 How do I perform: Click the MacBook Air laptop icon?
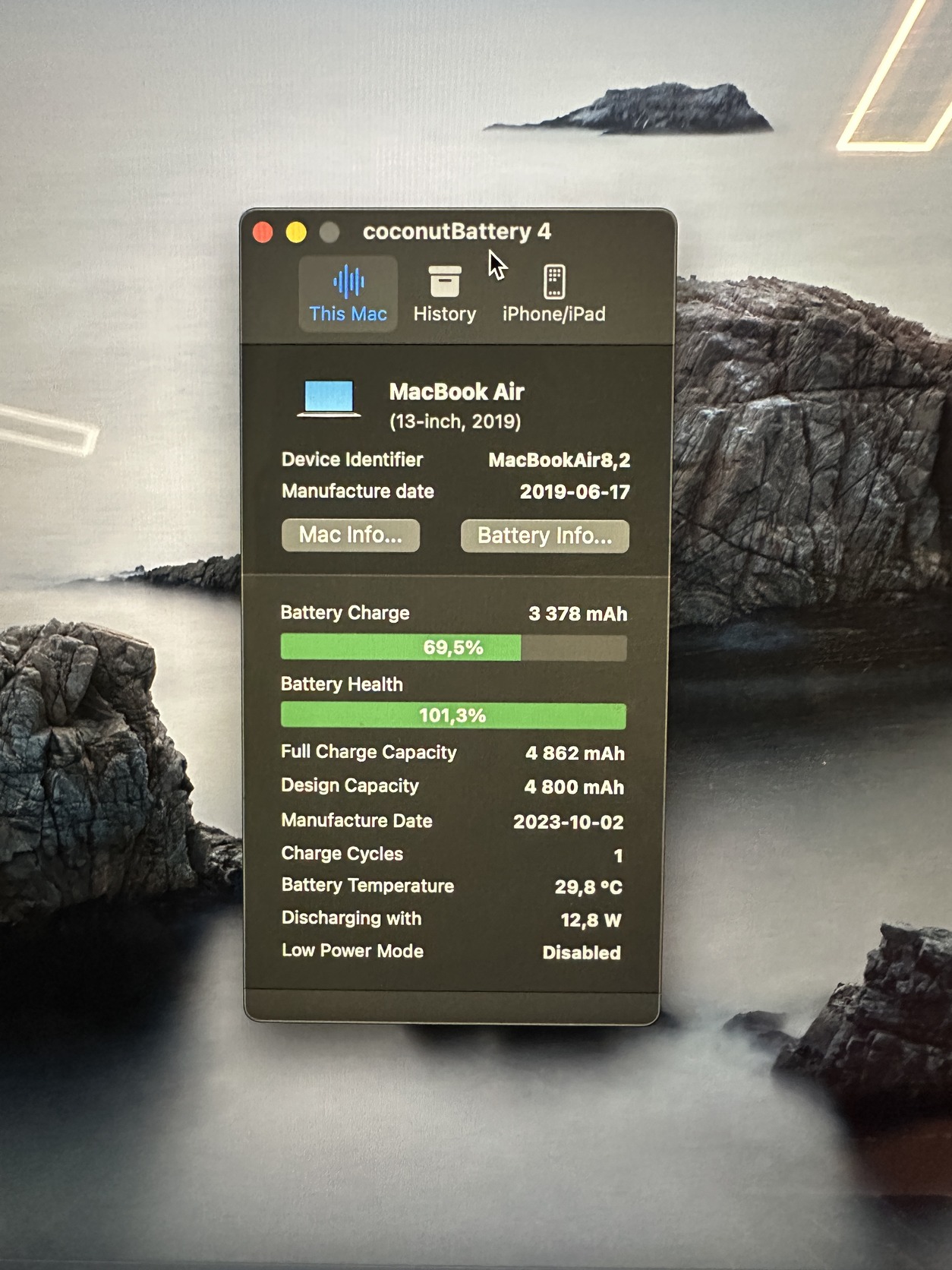coord(329,399)
